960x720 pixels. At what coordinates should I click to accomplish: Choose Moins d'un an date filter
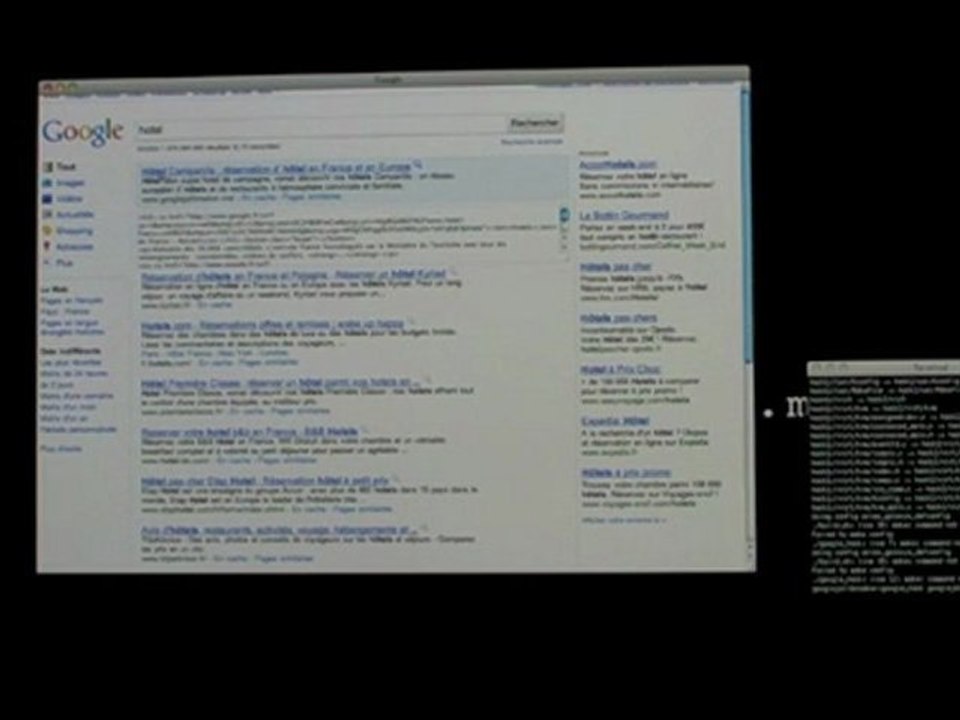pos(64,419)
